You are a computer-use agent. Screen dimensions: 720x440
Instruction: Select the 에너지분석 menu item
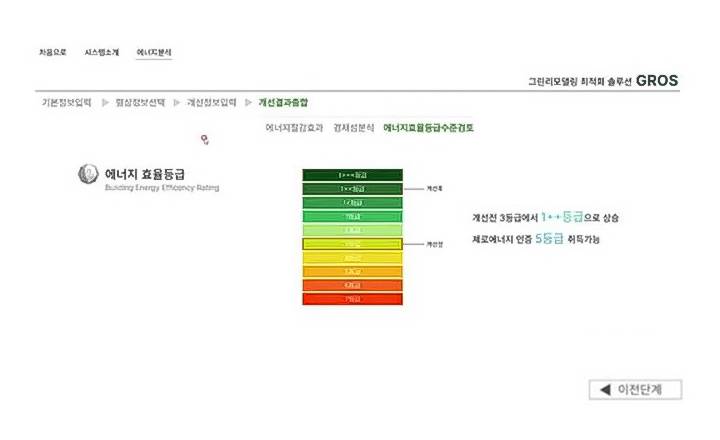[155, 51]
